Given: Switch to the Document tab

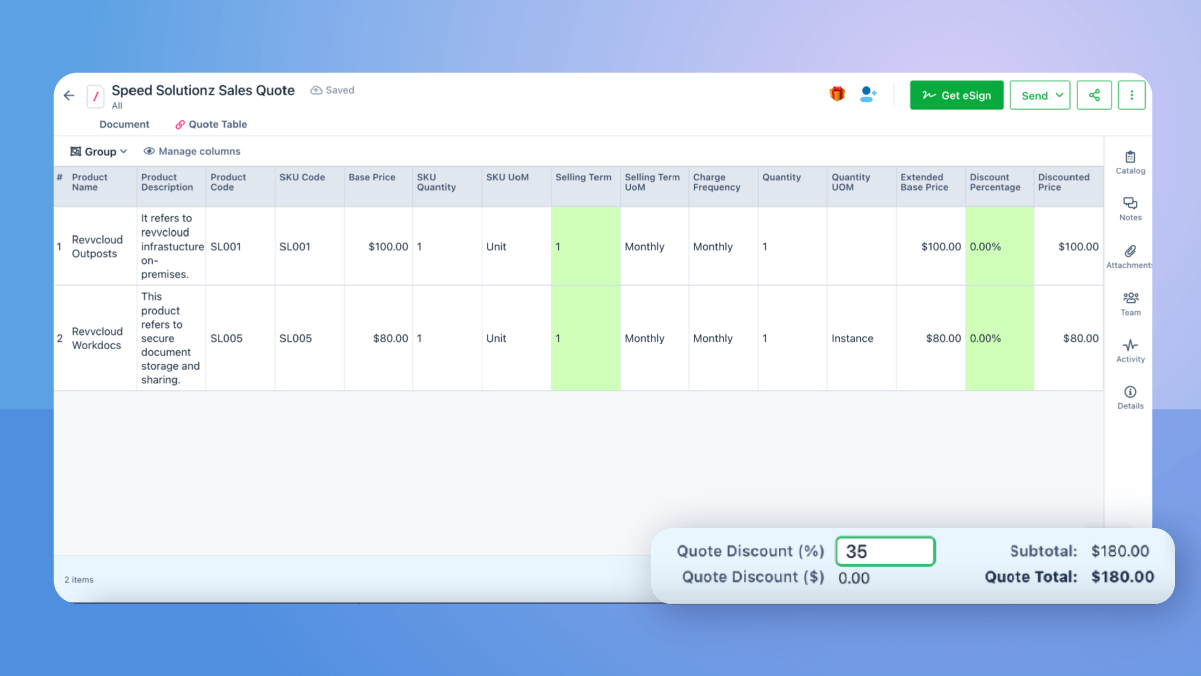Looking at the screenshot, I should pos(124,124).
